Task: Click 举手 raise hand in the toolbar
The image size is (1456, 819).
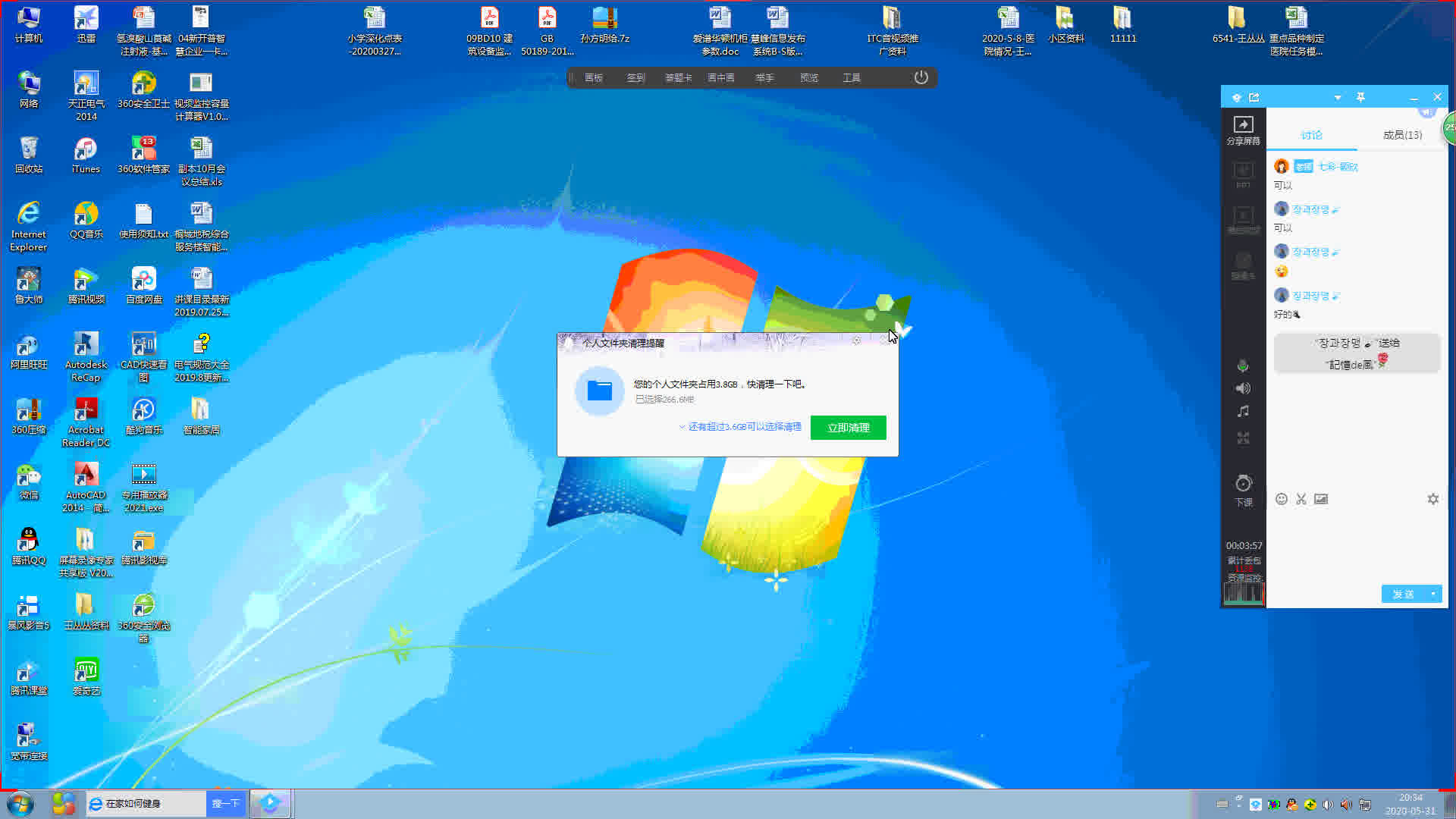Action: click(x=764, y=77)
